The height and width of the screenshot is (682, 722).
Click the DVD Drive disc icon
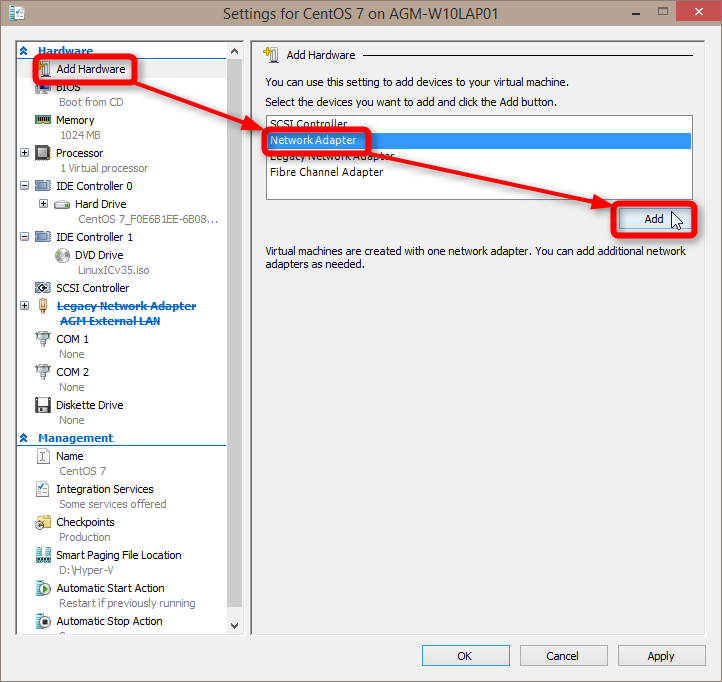click(x=62, y=255)
